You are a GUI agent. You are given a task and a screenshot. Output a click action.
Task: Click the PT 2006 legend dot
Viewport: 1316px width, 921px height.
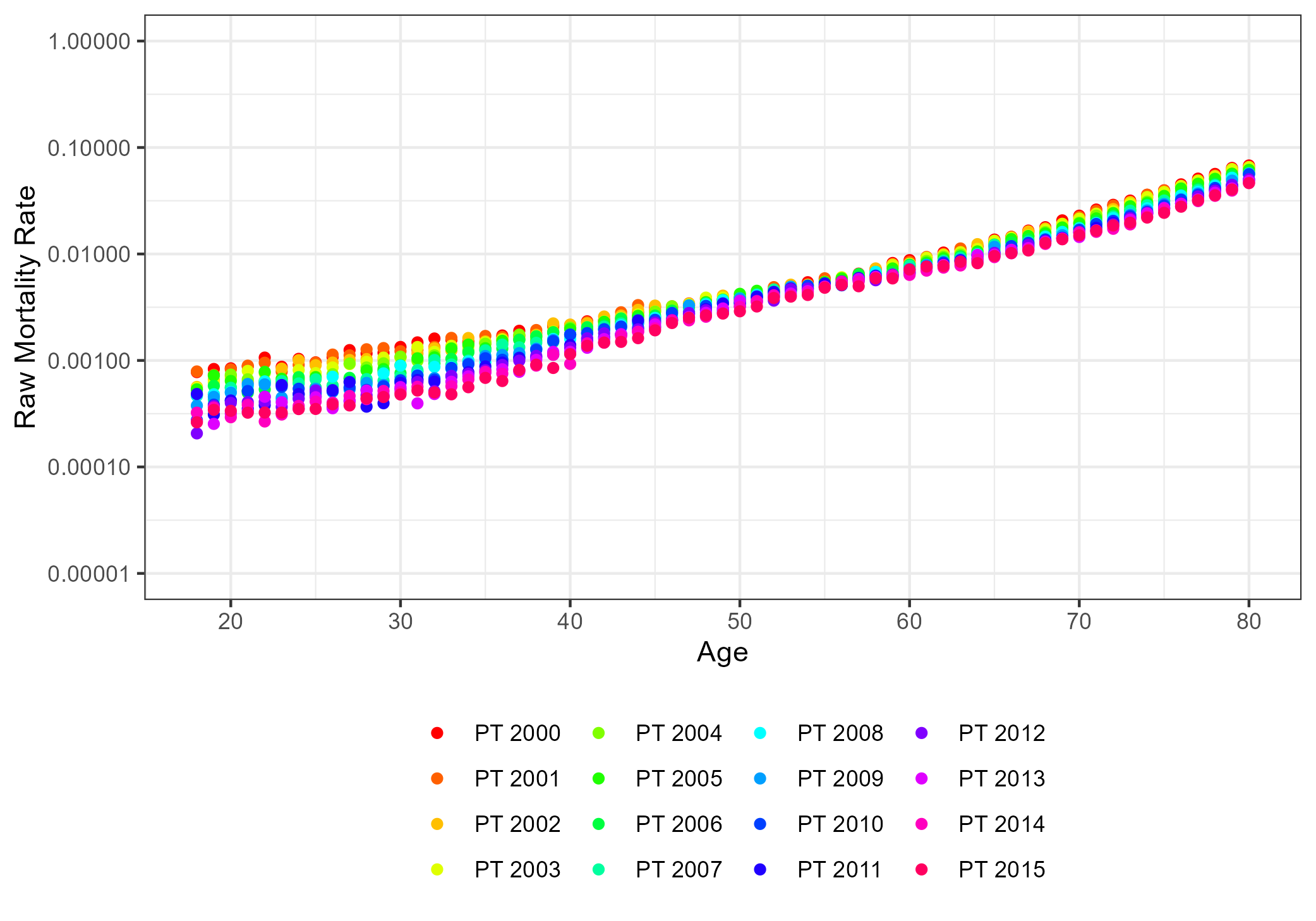(x=598, y=824)
